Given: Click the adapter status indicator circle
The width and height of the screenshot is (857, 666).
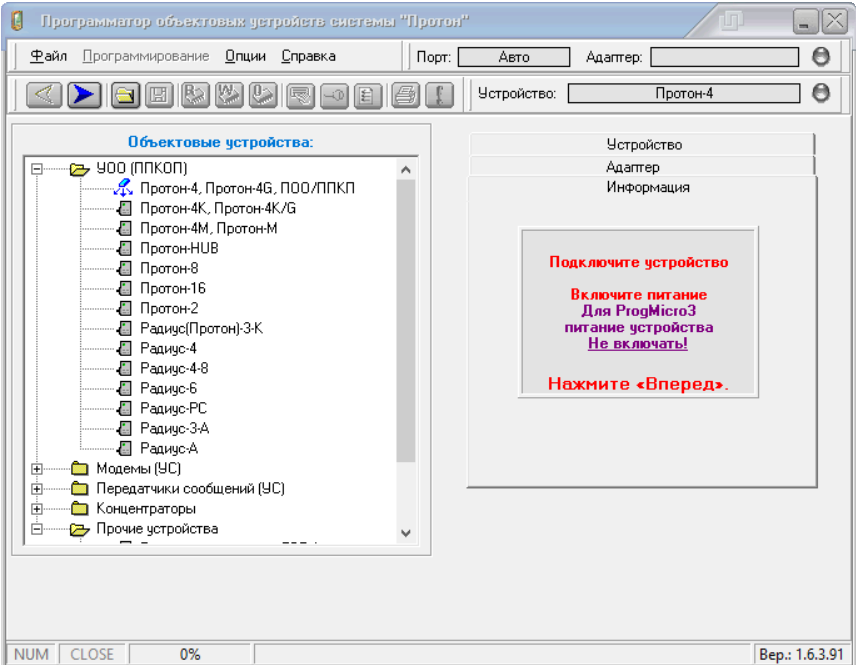Looking at the screenshot, I should click(x=821, y=57).
